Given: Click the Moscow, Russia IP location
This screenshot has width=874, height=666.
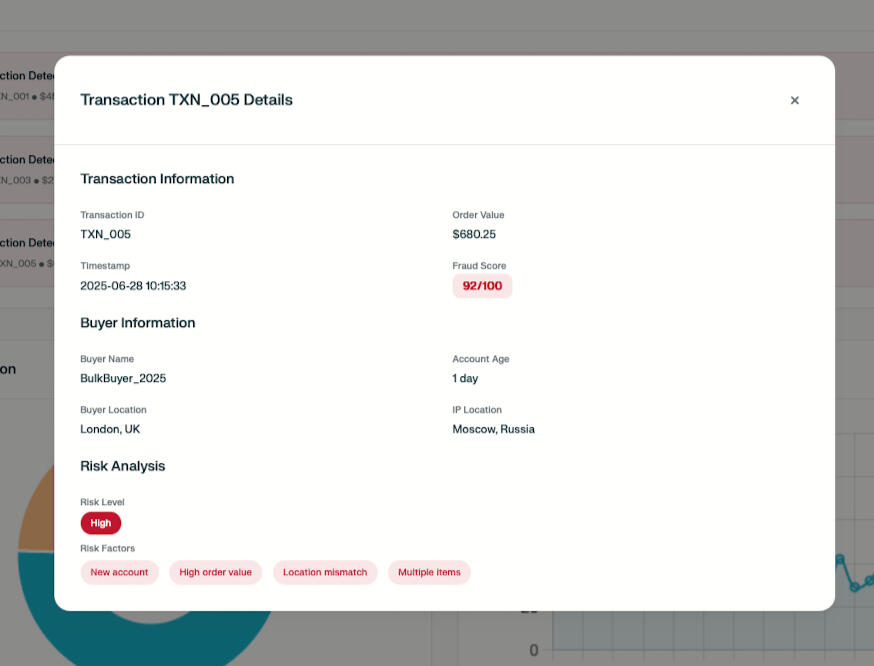Looking at the screenshot, I should coord(493,429).
